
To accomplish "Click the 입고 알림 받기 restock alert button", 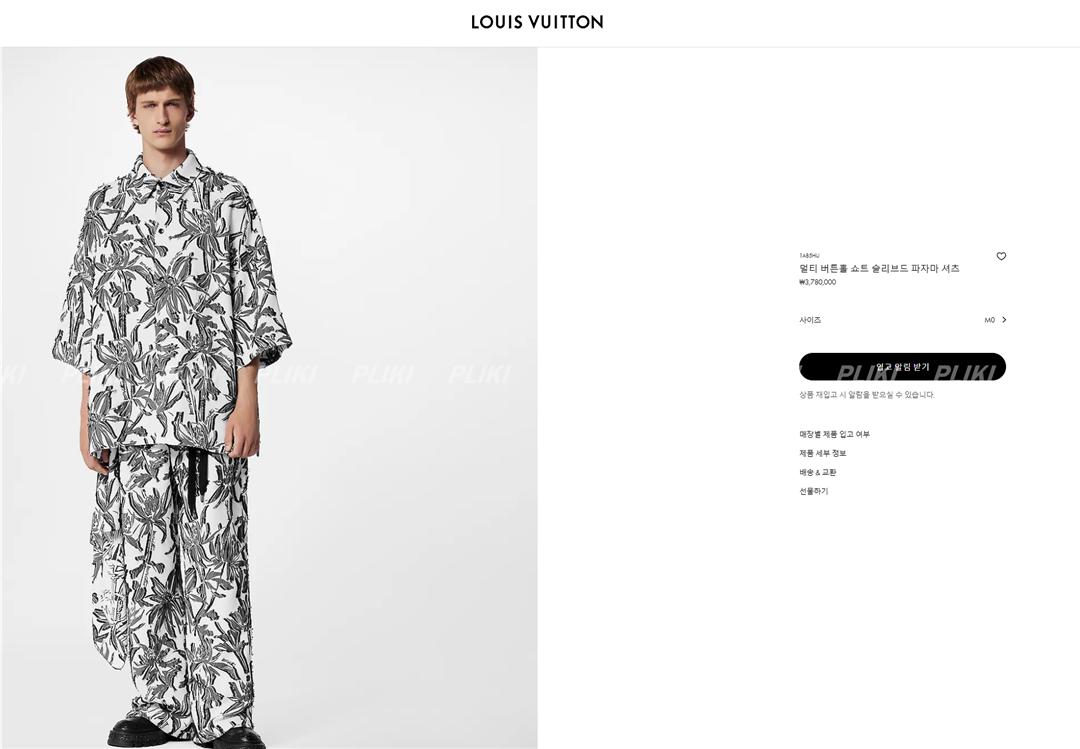I will [x=902, y=367].
